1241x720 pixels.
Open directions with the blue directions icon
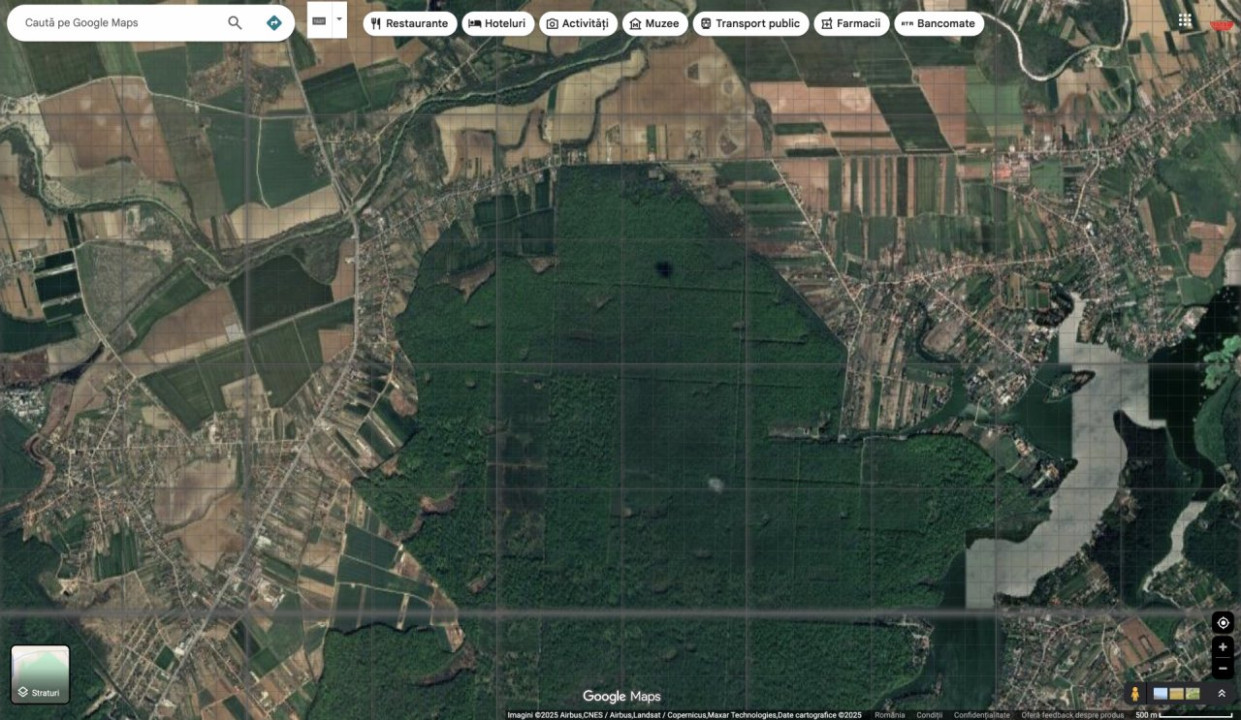[x=273, y=22]
